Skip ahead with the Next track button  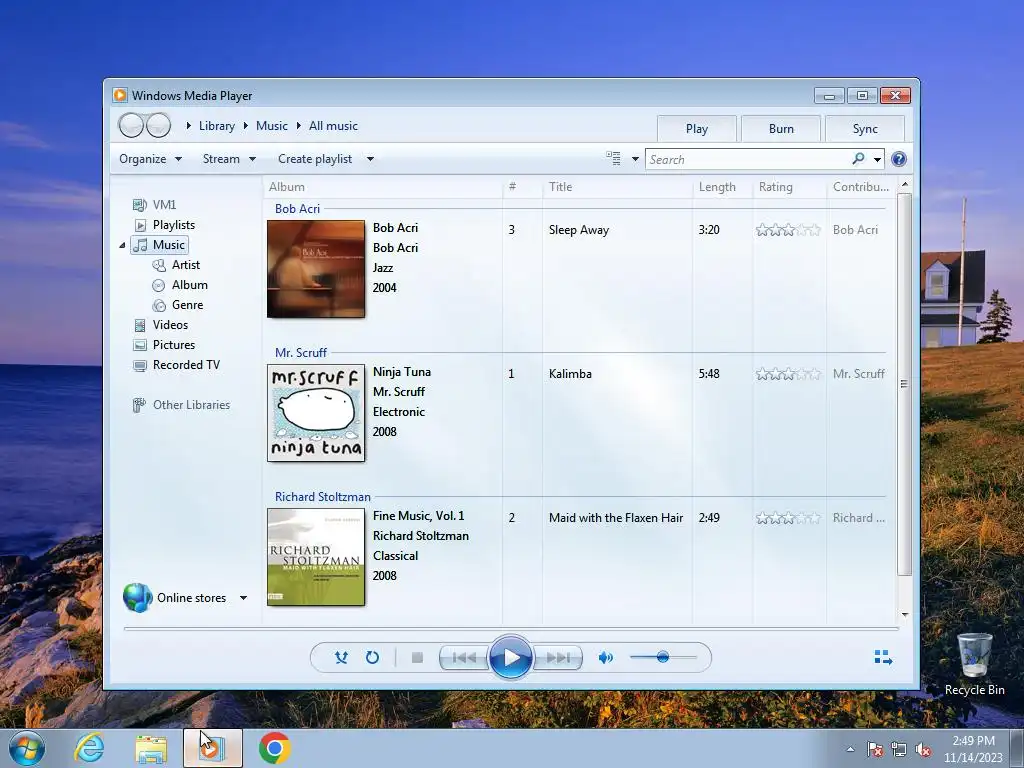pyautogui.click(x=558, y=658)
